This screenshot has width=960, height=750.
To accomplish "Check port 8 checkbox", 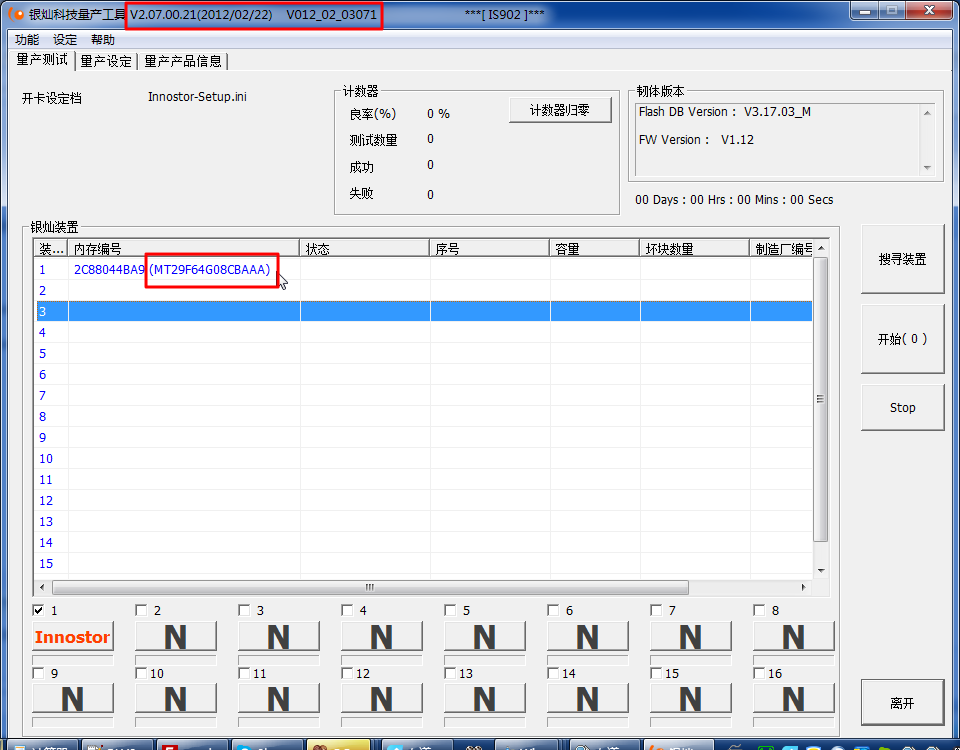I will click(759, 610).
